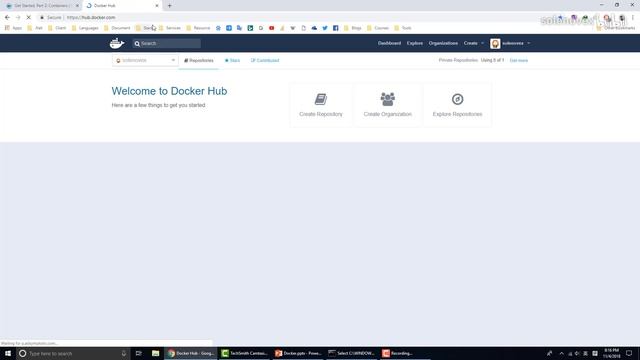The width and height of the screenshot is (640, 360).
Task: Open the Twitter bookmark icon
Action: 325,28
